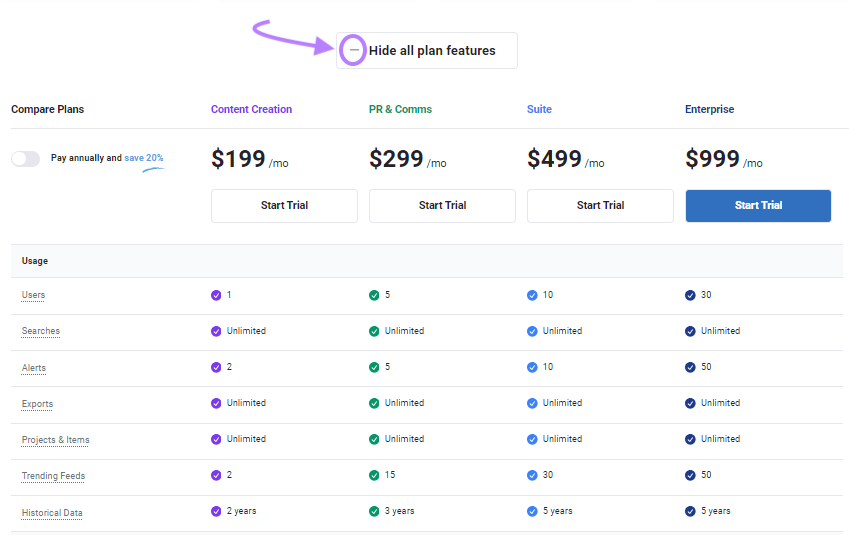The image size is (849, 535).
Task: Click '30' value in Users row
Action: (706, 295)
